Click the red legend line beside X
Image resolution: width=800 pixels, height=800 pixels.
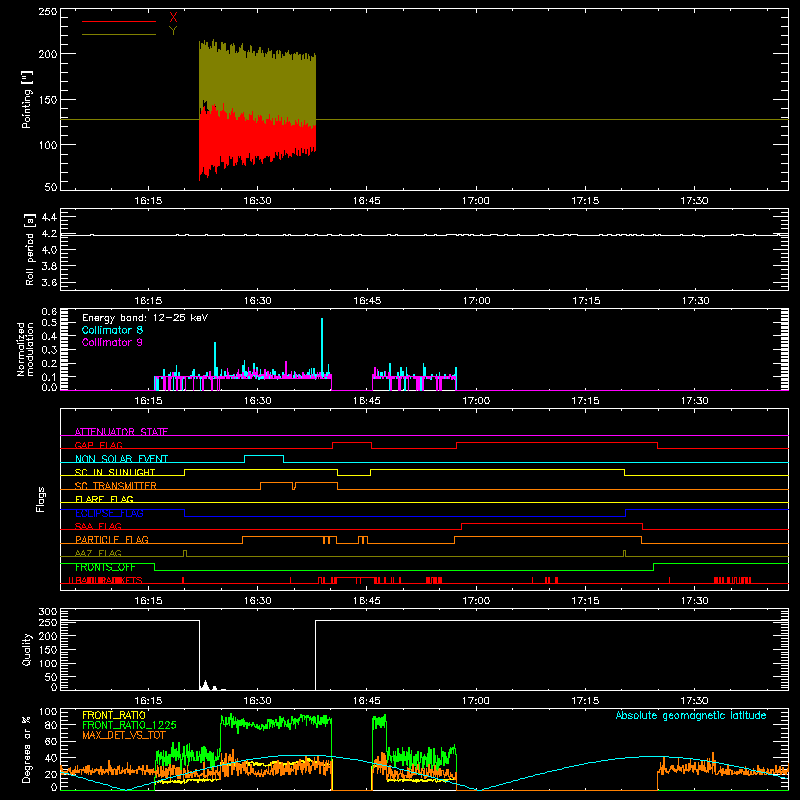click(x=119, y=21)
